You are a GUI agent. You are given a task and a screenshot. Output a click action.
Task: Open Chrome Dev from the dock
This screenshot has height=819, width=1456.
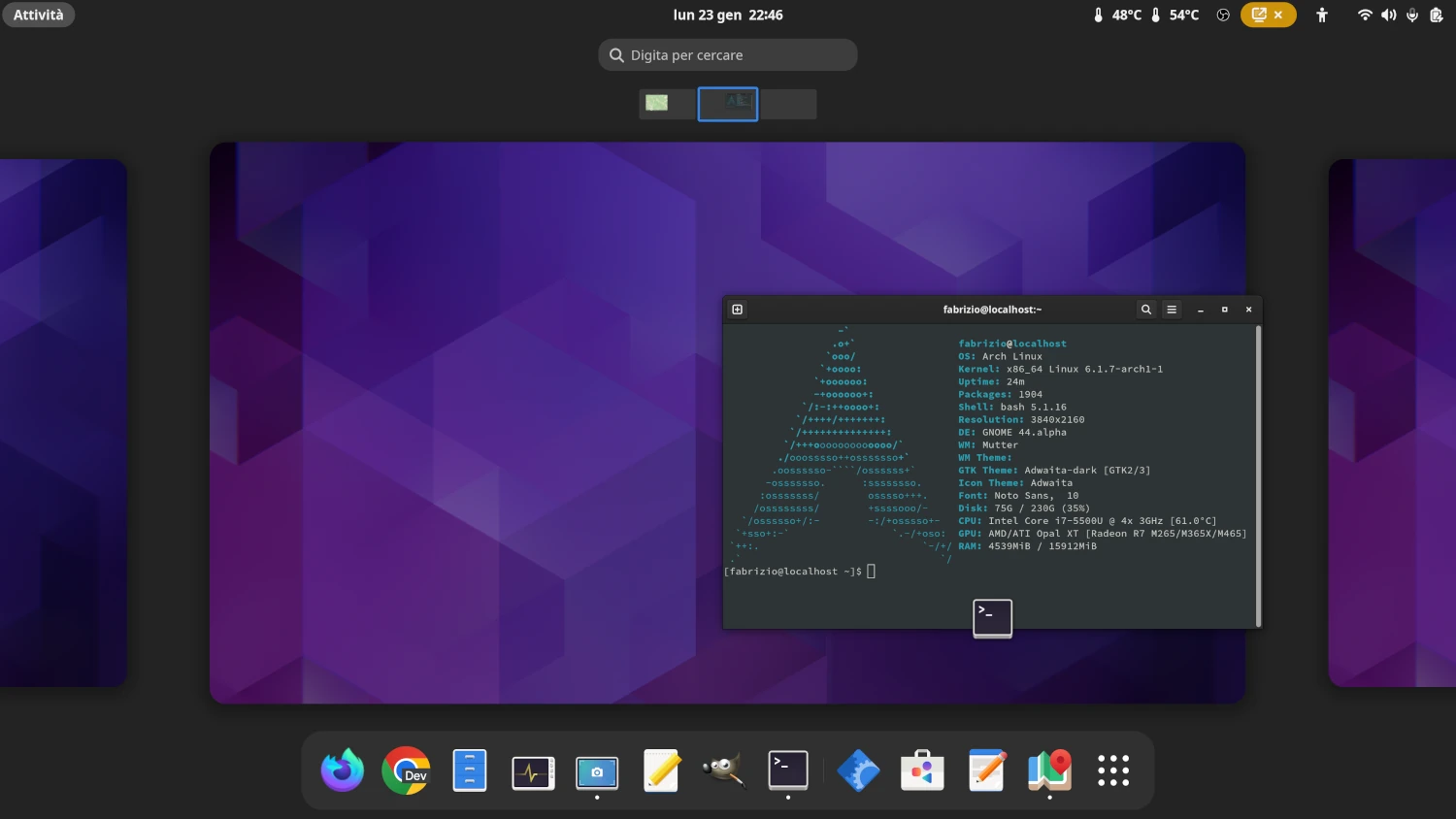tap(406, 770)
